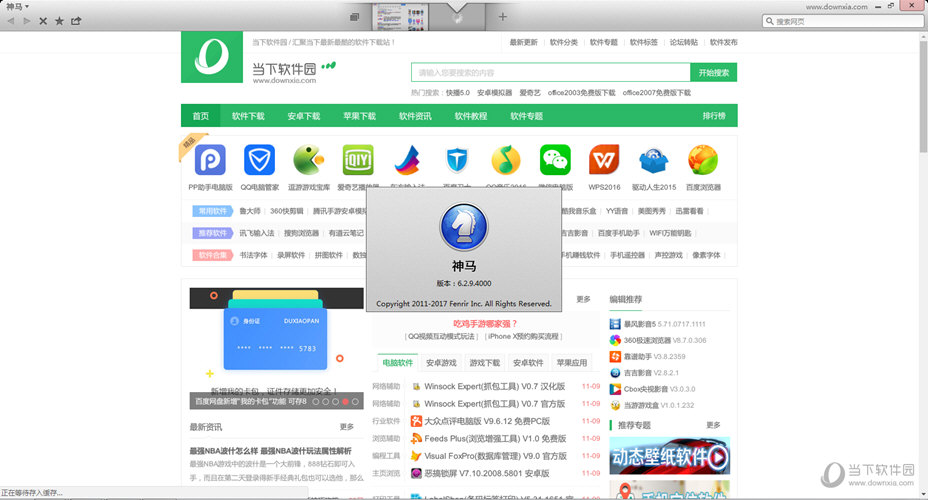
Task: Click the 推荐软件 purple tag
Action: [212, 233]
